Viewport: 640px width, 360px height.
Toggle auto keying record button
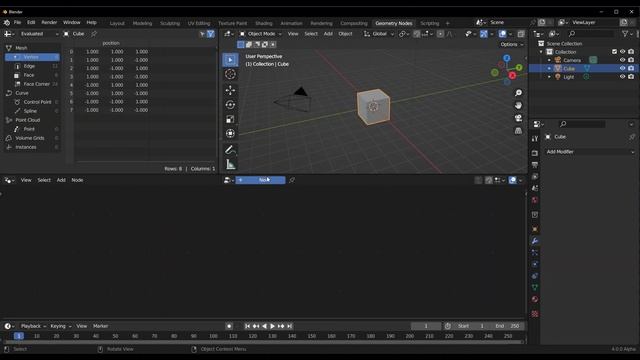coord(229,326)
